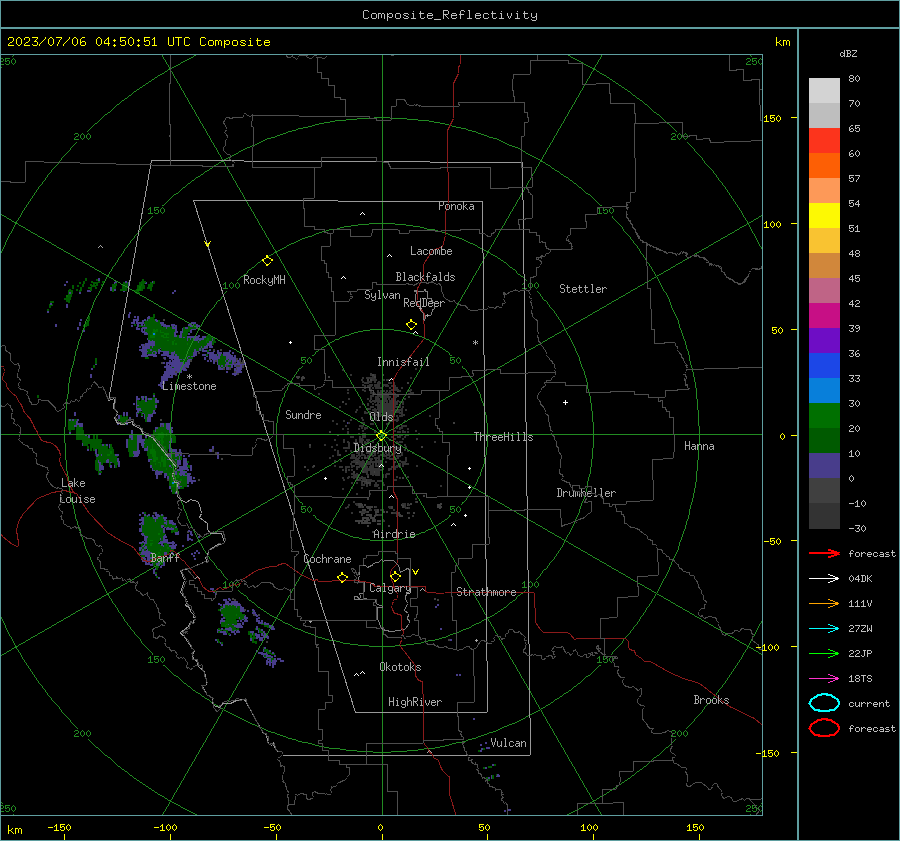This screenshot has width=900, height=841.
Task: Click the Didsbury city label
Action: (x=377, y=448)
